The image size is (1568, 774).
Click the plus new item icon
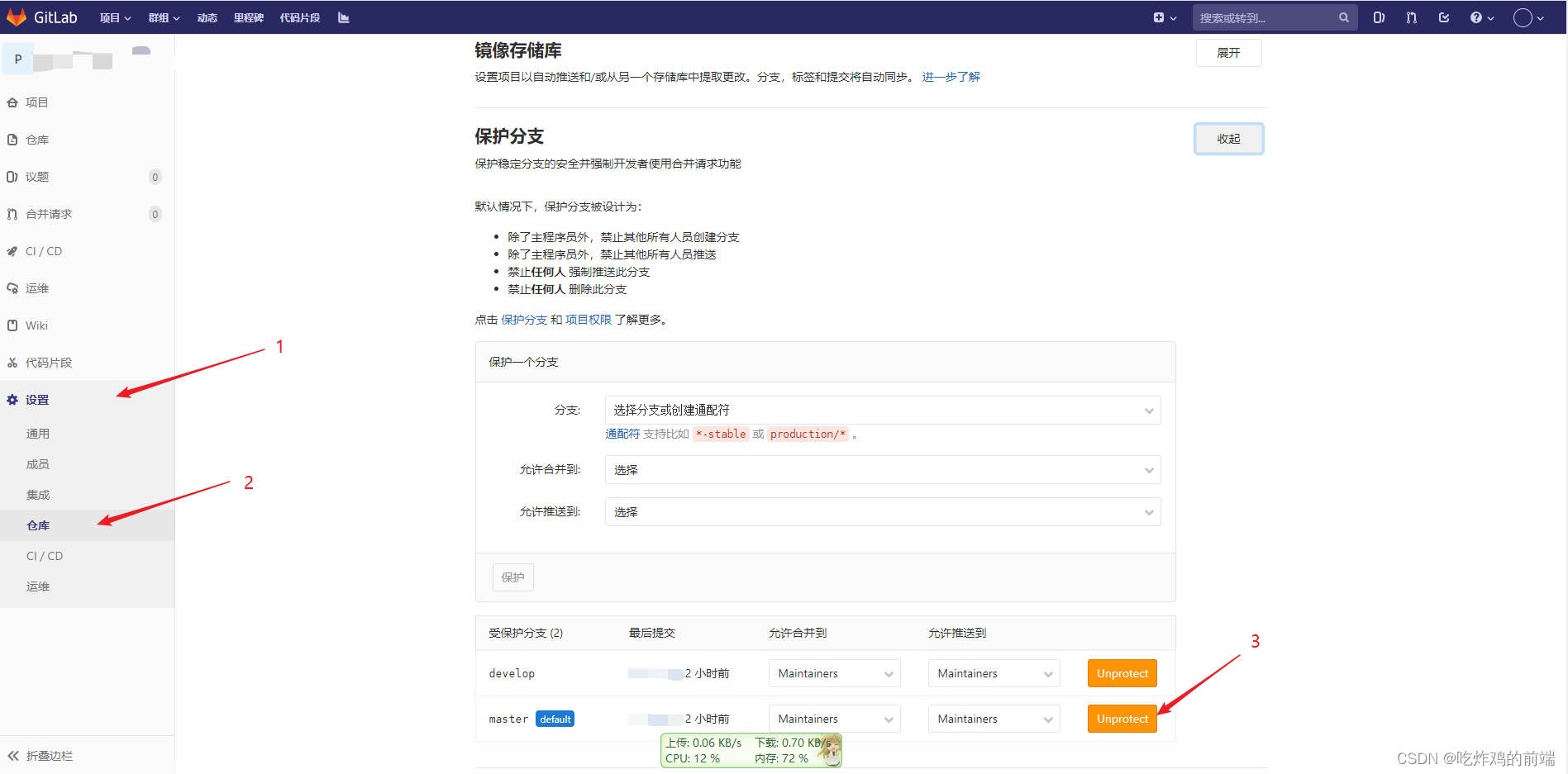pos(1159,17)
